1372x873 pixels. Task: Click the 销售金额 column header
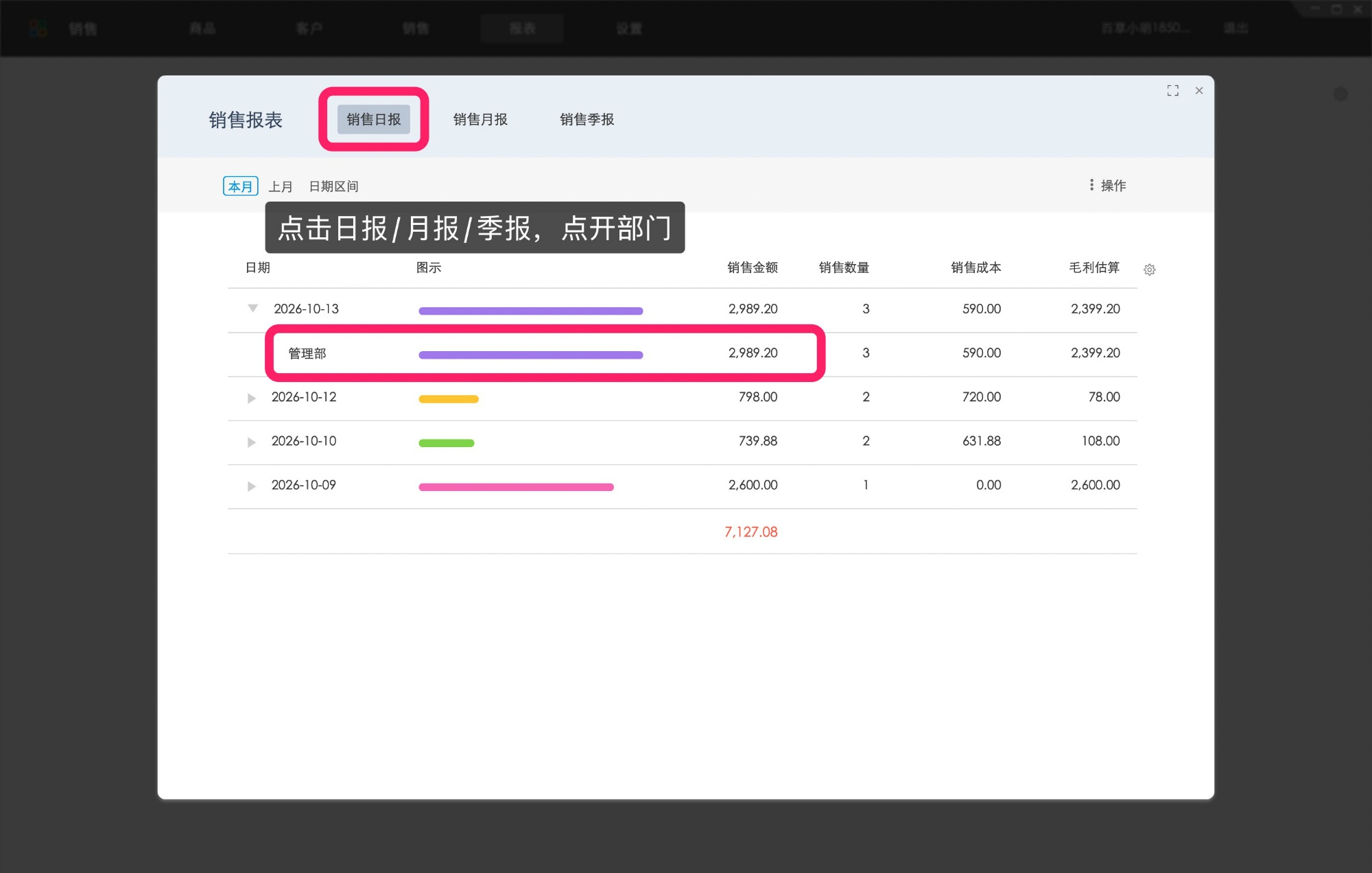click(753, 267)
